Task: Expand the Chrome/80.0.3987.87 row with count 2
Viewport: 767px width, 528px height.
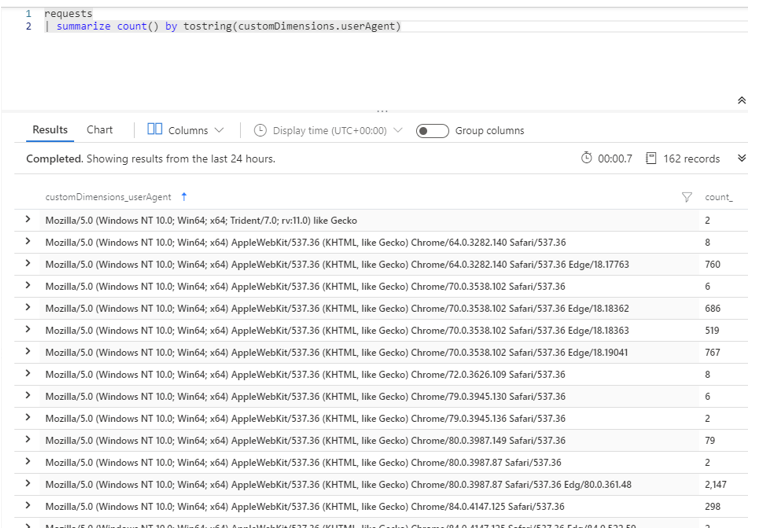Action: coord(28,461)
